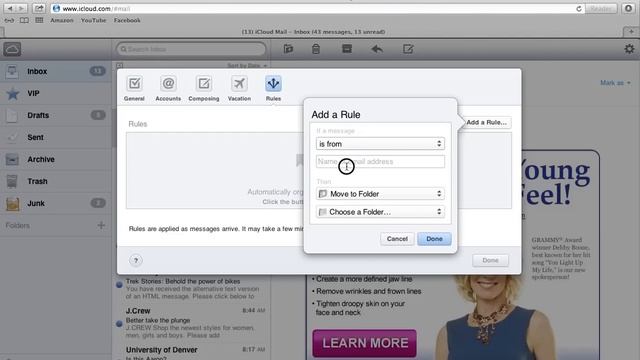Open the General preferences tab
Screen dimensions: 640x360
pyautogui.click(x=134, y=88)
